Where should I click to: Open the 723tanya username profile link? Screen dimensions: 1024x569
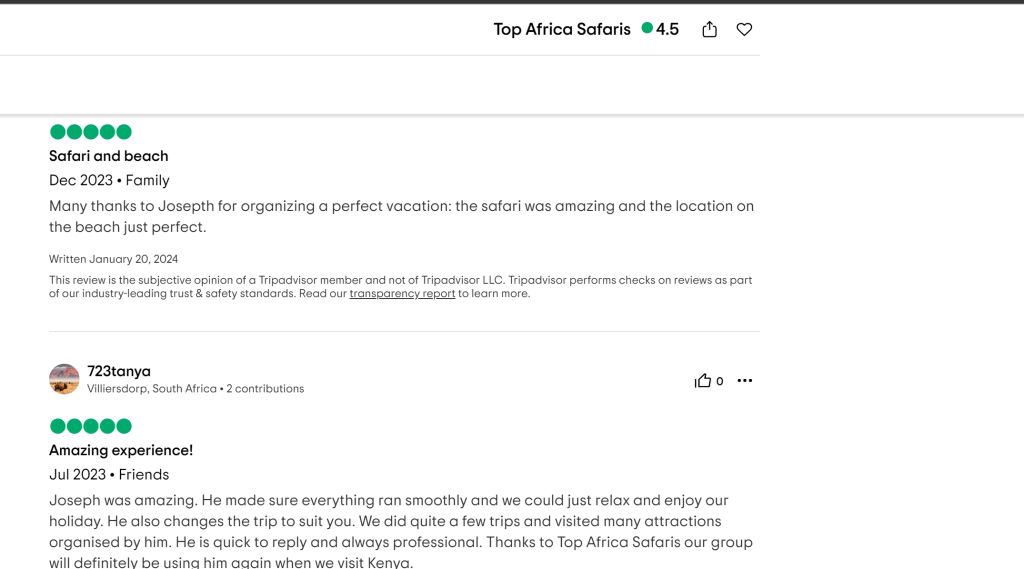tap(119, 371)
